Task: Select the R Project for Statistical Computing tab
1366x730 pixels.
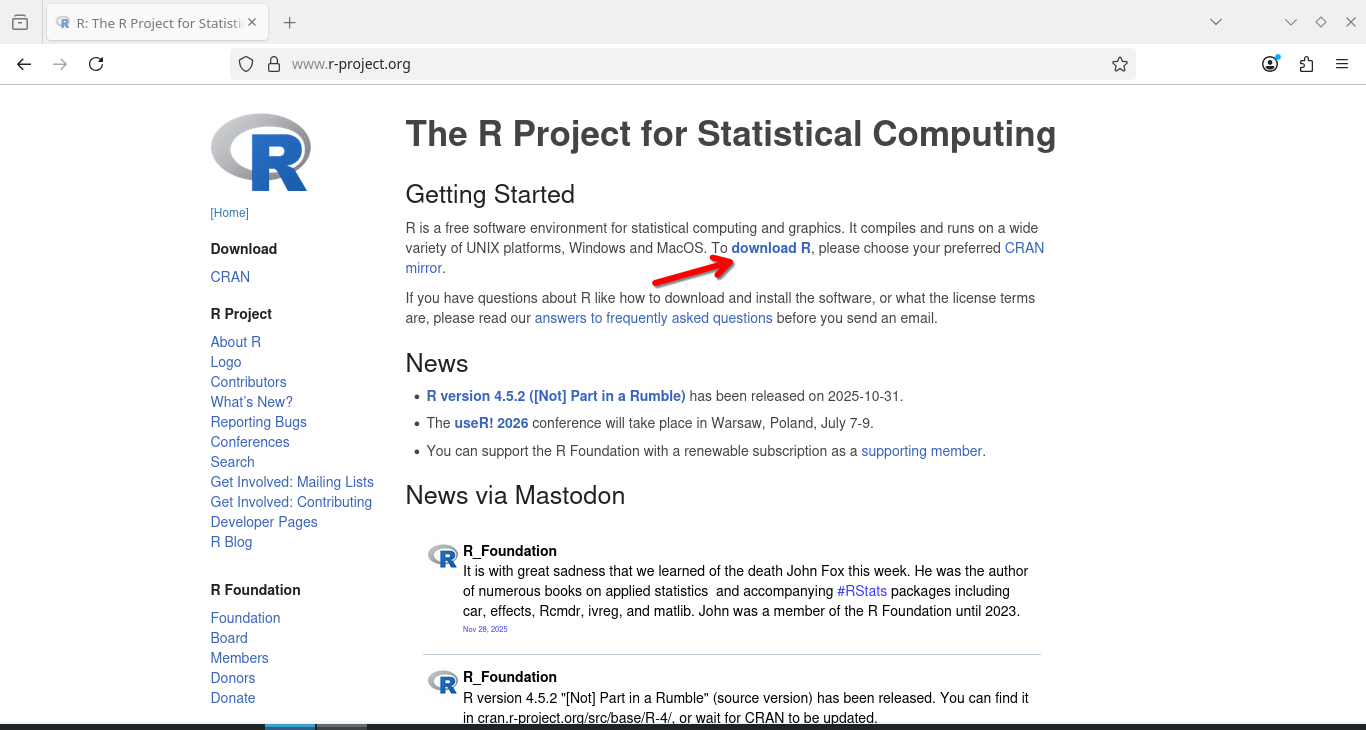Action: click(150, 22)
